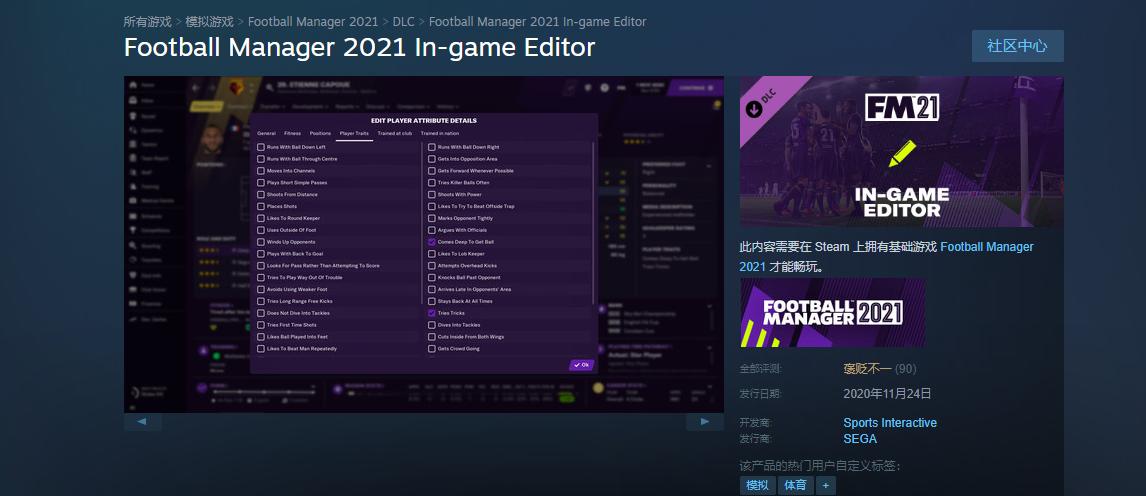Follow the 'Football Manager 2021' breadcrumb link
The width and height of the screenshot is (1146, 496).
[x=313, y=22]
